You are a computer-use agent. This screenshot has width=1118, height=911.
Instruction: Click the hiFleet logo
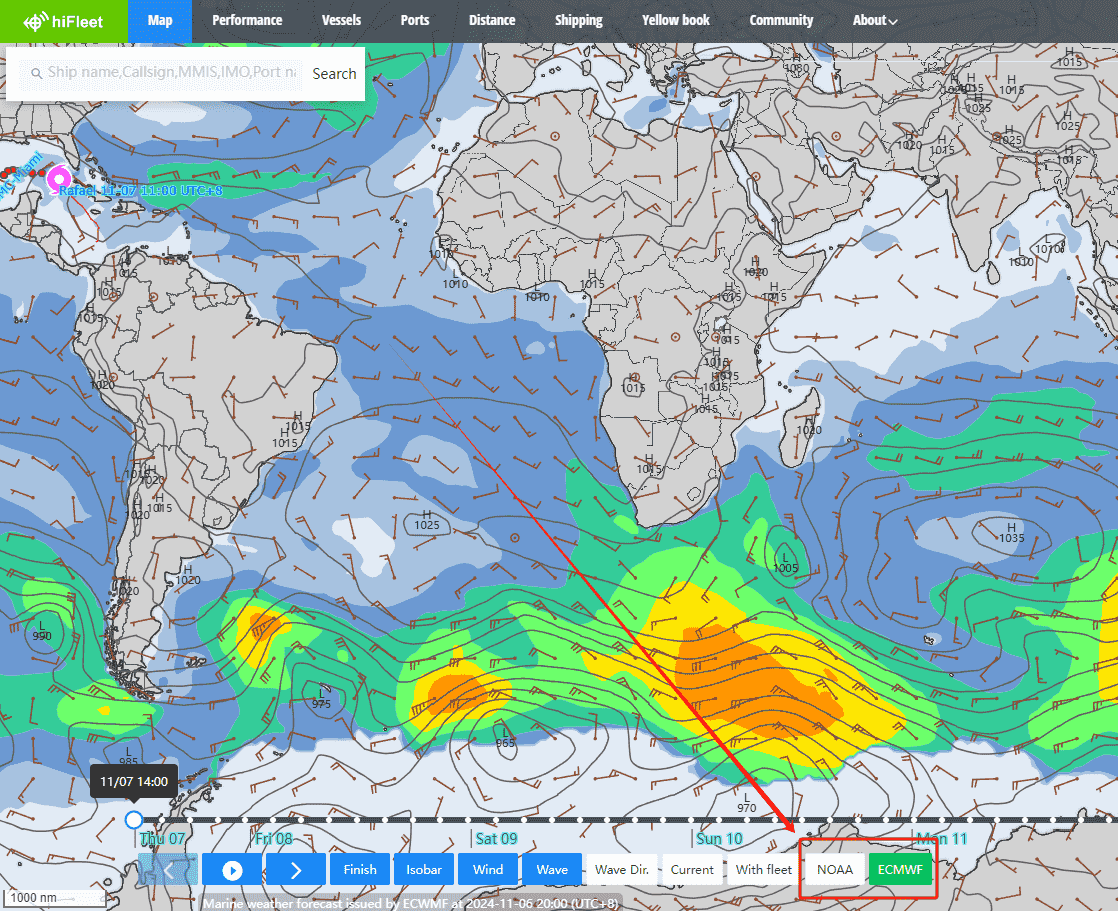click(x=63, y=21)
